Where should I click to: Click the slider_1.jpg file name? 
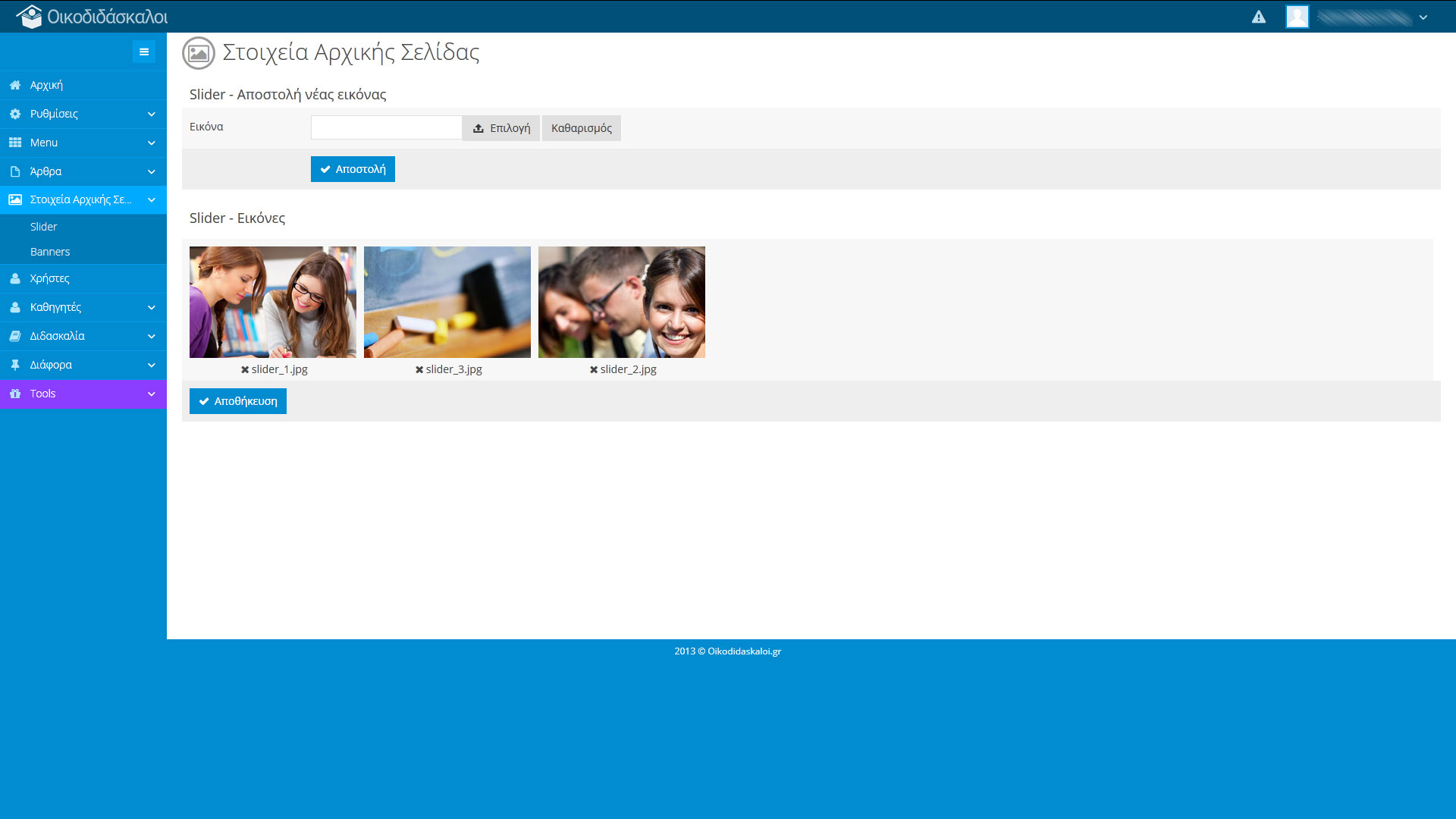pyautogui.click(x=280, y=369)
